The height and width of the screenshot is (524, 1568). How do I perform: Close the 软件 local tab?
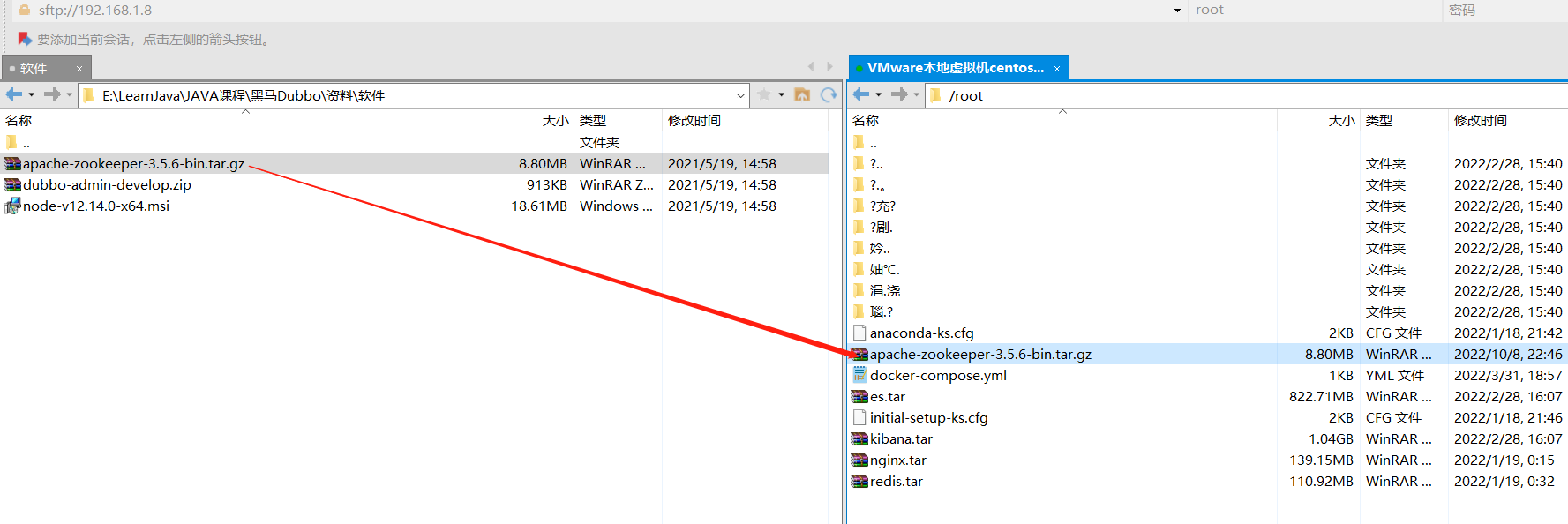(79, 68)
